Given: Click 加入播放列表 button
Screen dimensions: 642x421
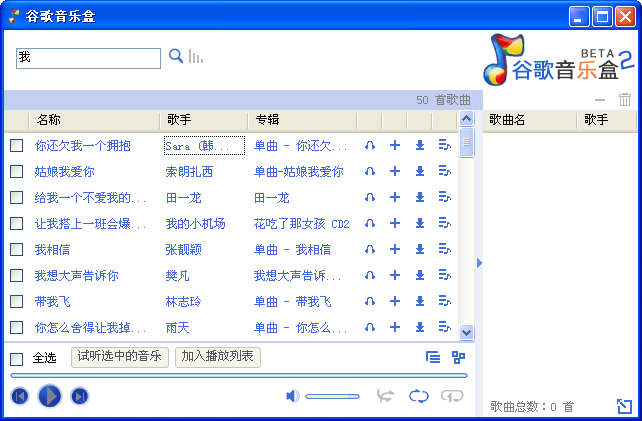Looking at the screenshot, I should [x=217, y=357].
